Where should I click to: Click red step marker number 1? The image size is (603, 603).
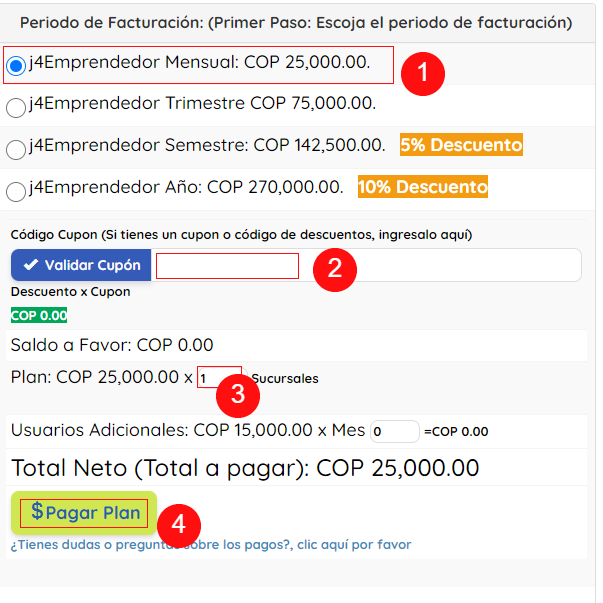(423, 74)
